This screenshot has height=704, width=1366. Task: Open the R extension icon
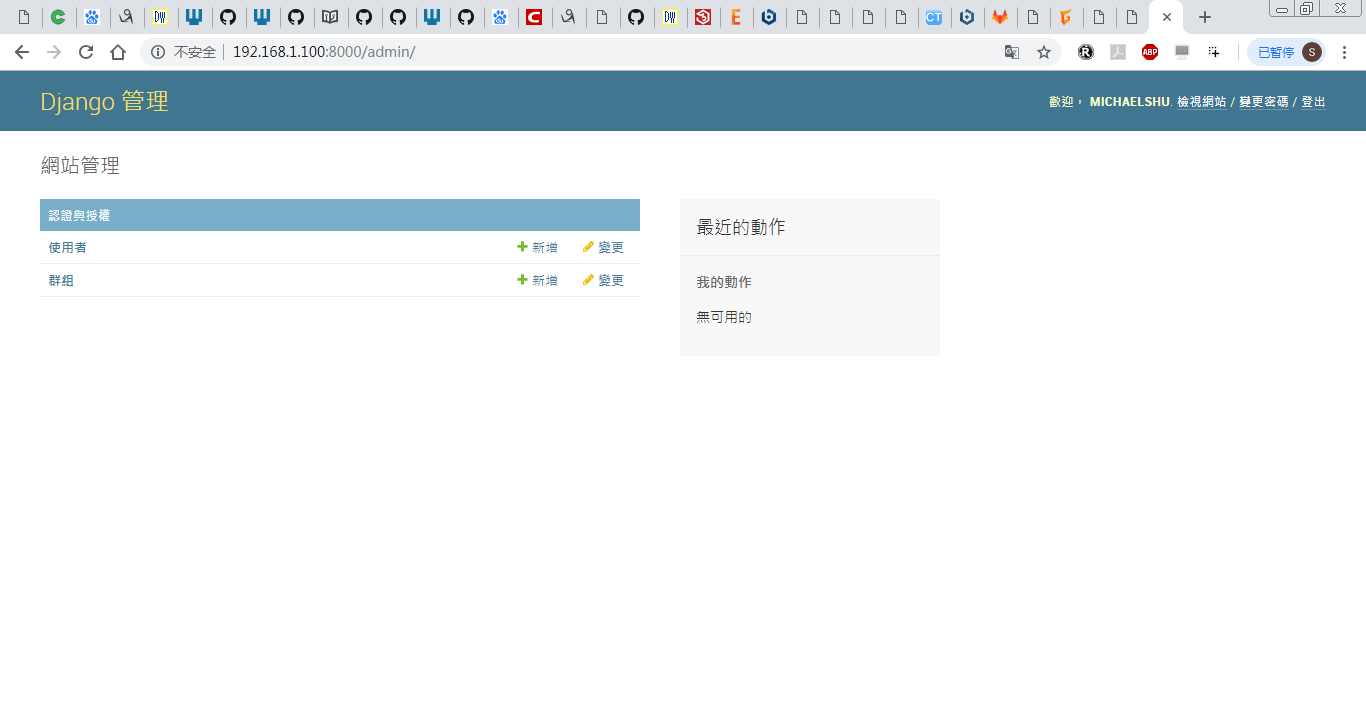tap(1086, 52)
